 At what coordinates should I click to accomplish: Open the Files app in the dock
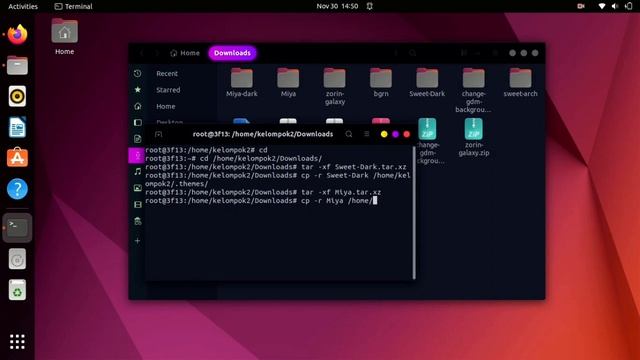click(x=17, y=65)
